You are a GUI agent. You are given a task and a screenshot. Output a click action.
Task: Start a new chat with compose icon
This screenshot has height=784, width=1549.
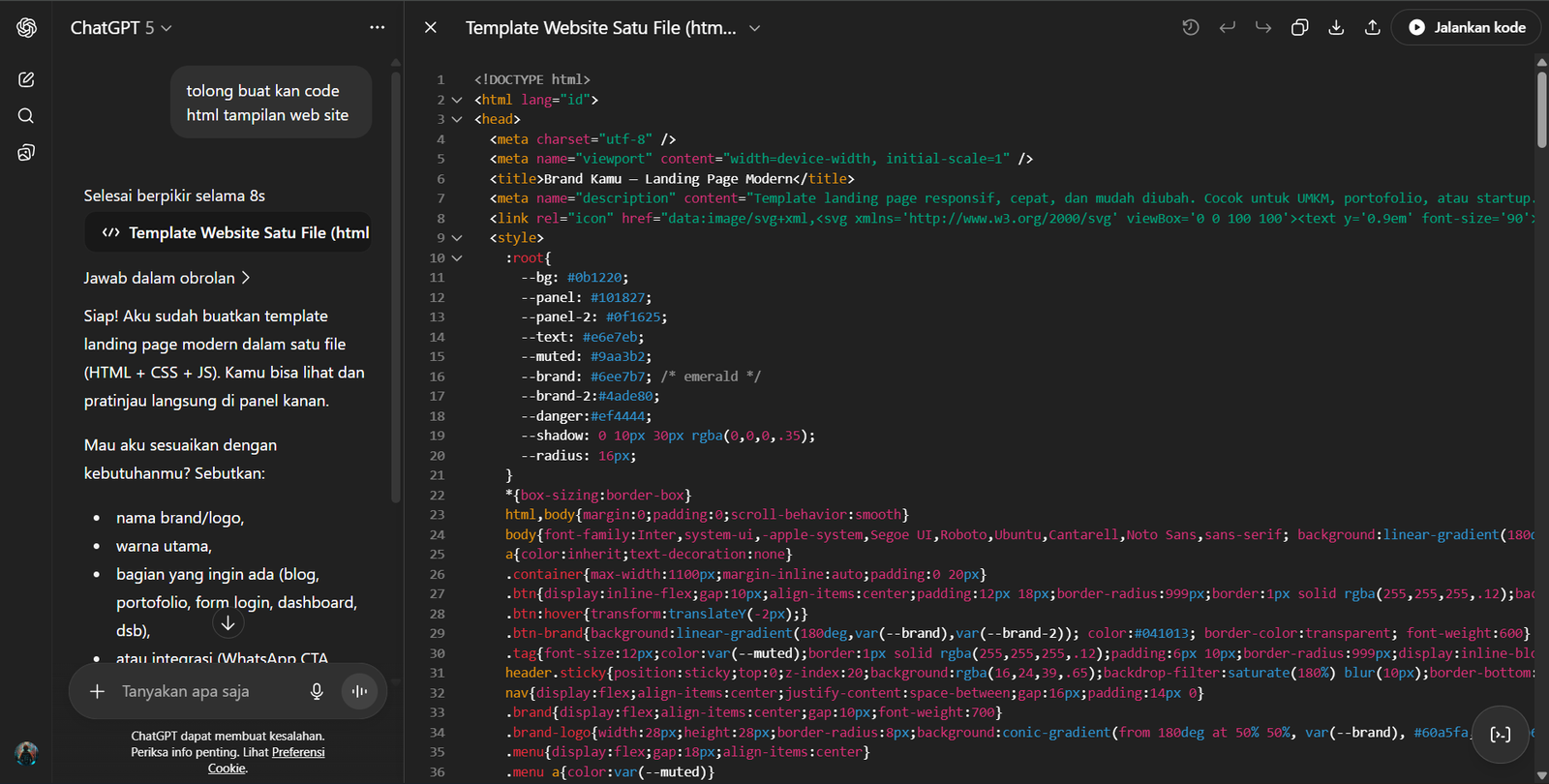(x=26, y=79)
